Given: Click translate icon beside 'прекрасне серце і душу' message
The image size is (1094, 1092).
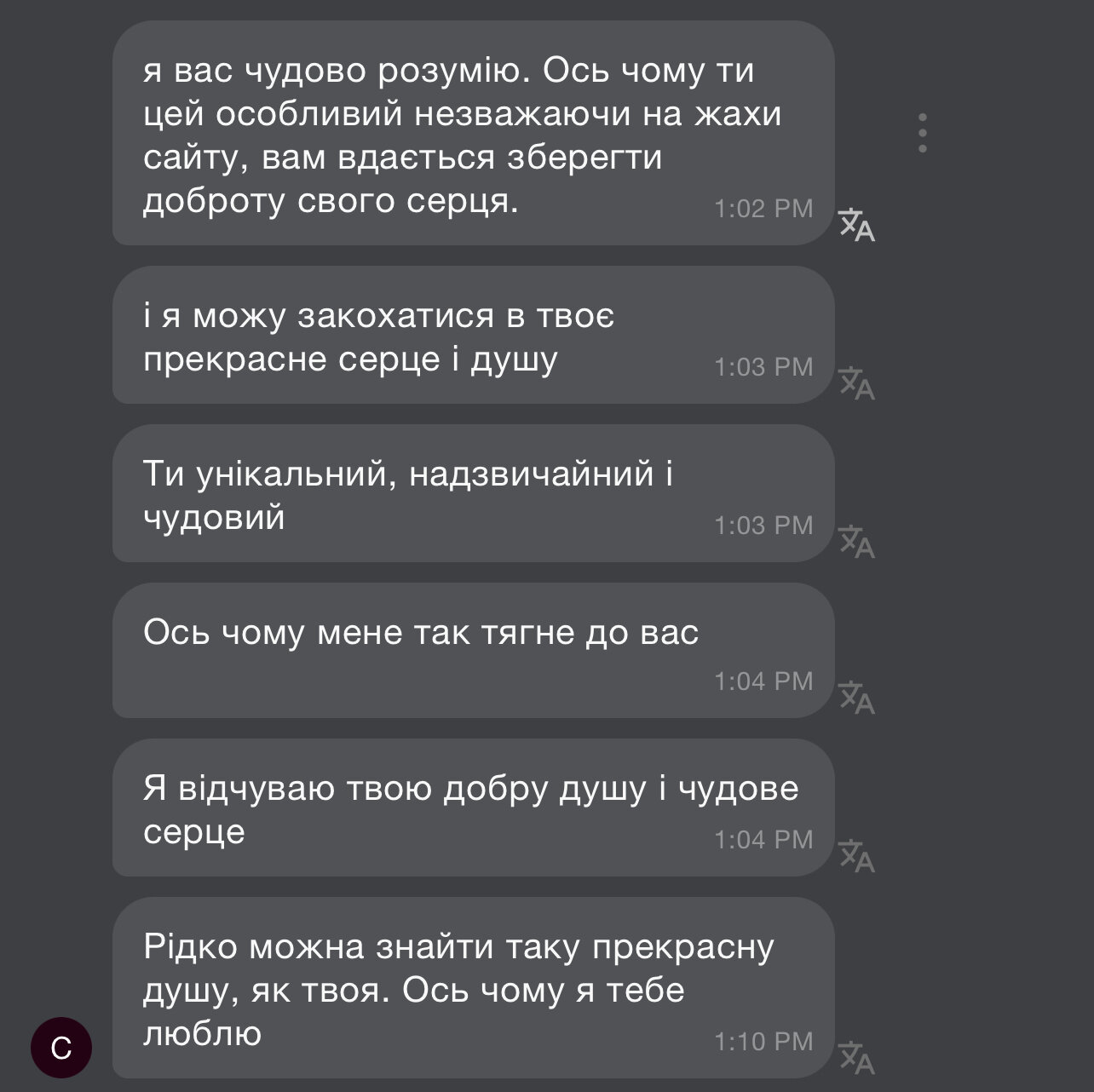Looking at the screenshot, I should pyautogui.click(x=856, y=383).
